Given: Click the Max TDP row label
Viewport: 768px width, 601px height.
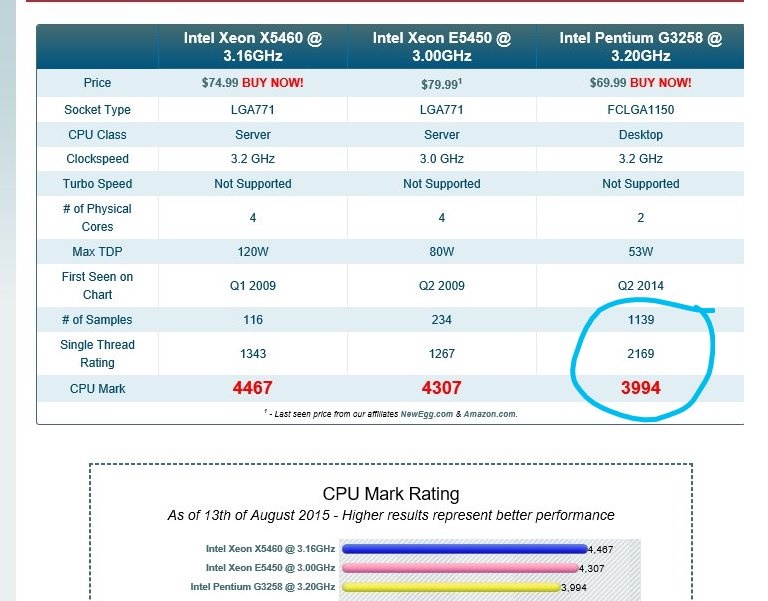Looking at the screenshot, I should click(x=97, y=252).
